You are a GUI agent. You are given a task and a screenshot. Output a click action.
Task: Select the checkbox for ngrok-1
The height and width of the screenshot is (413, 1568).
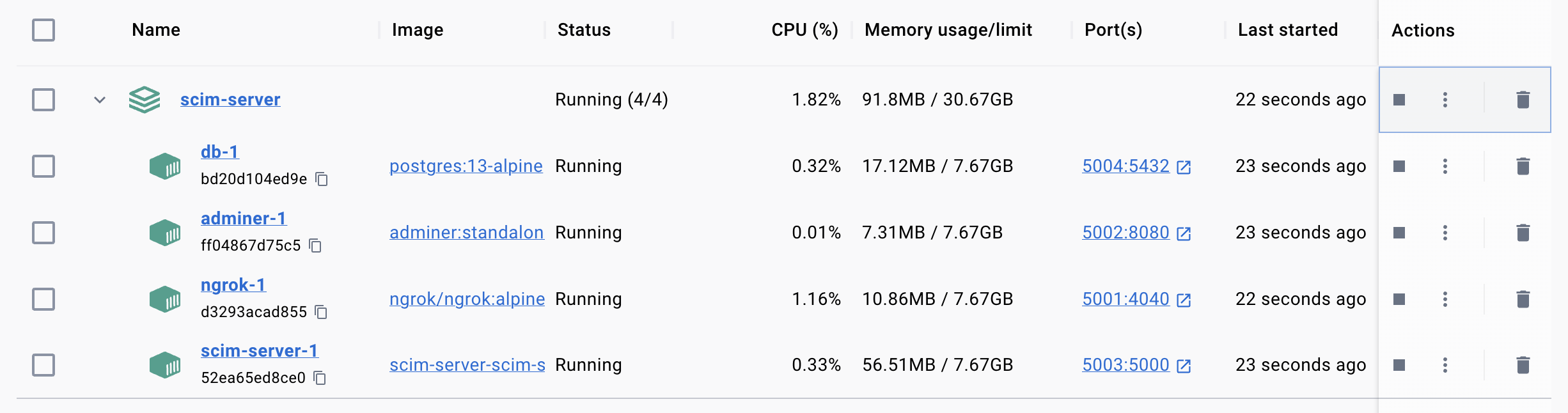point(43,299)
